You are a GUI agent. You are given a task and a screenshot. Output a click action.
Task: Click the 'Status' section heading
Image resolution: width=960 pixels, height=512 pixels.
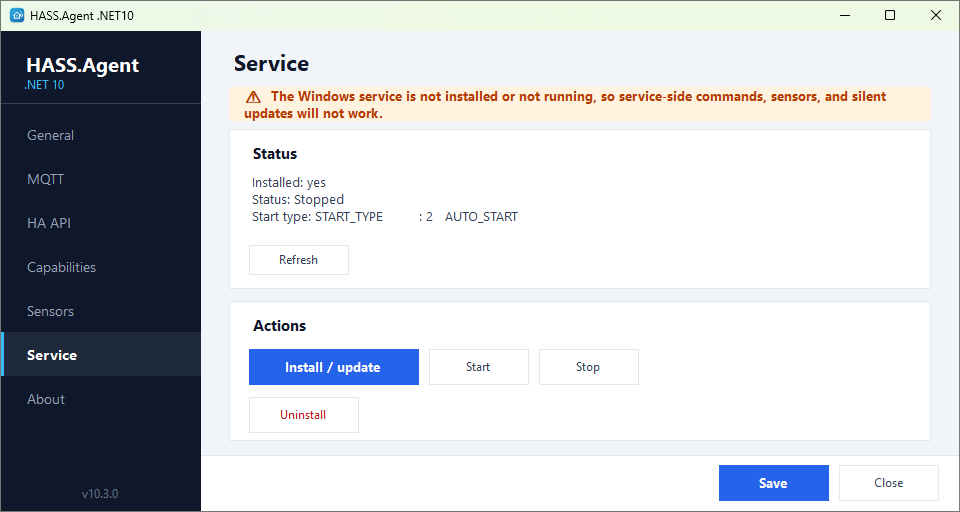pos(275,154)
